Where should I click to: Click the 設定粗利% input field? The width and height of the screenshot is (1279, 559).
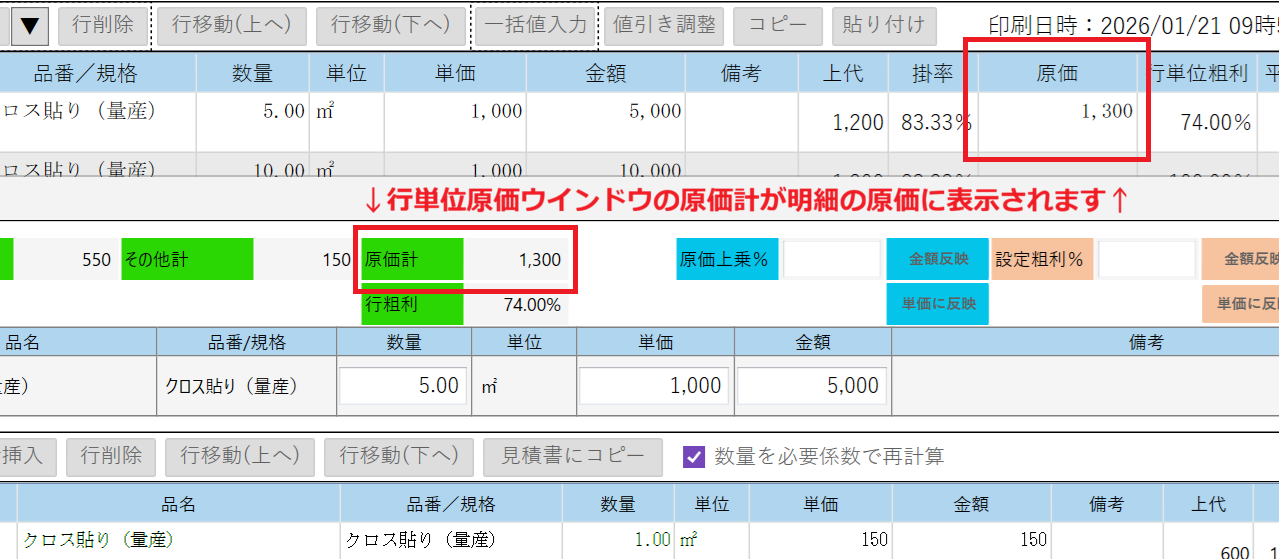(1146, 259)
